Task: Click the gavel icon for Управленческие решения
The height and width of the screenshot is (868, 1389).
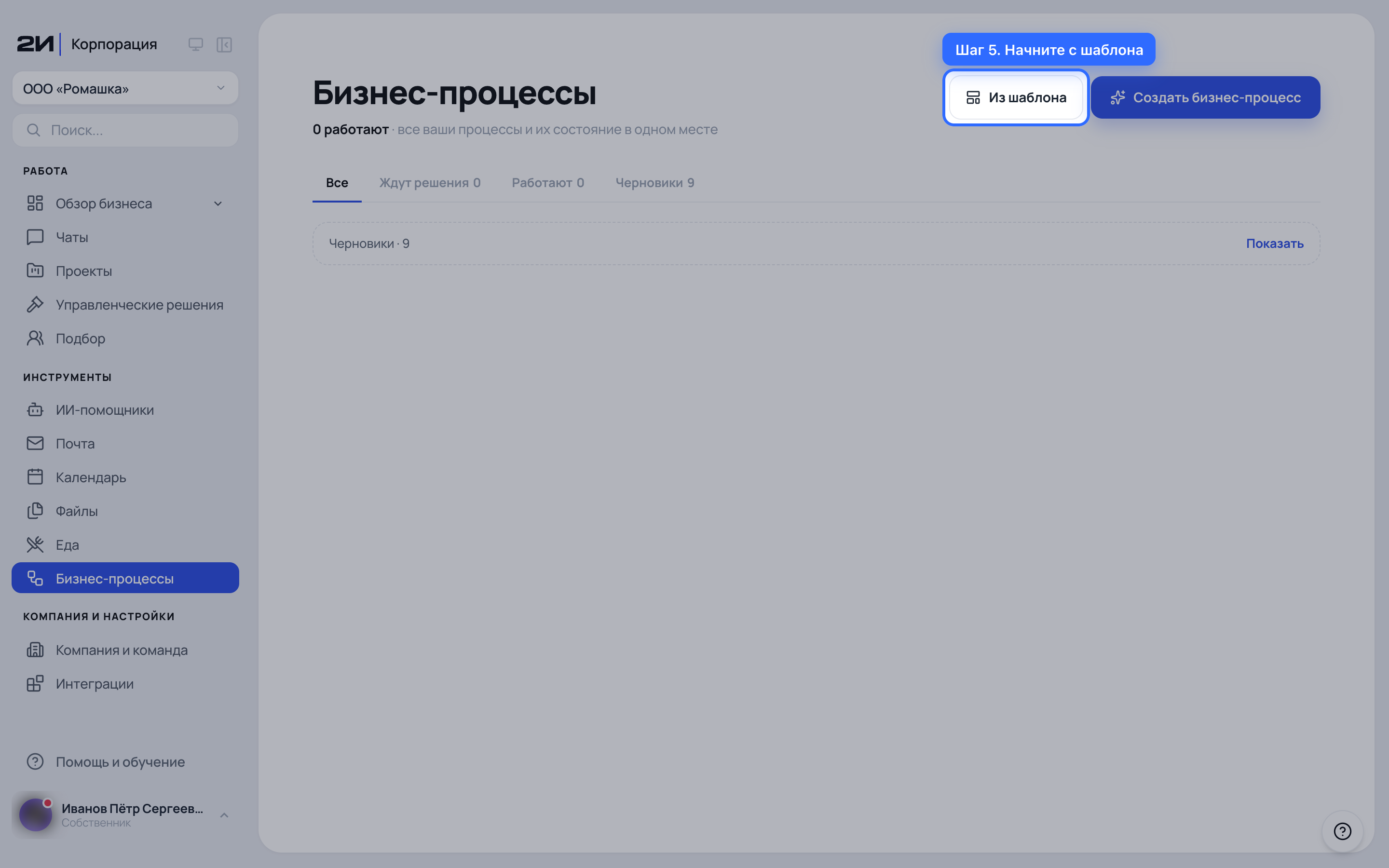Action: point(35,304)
